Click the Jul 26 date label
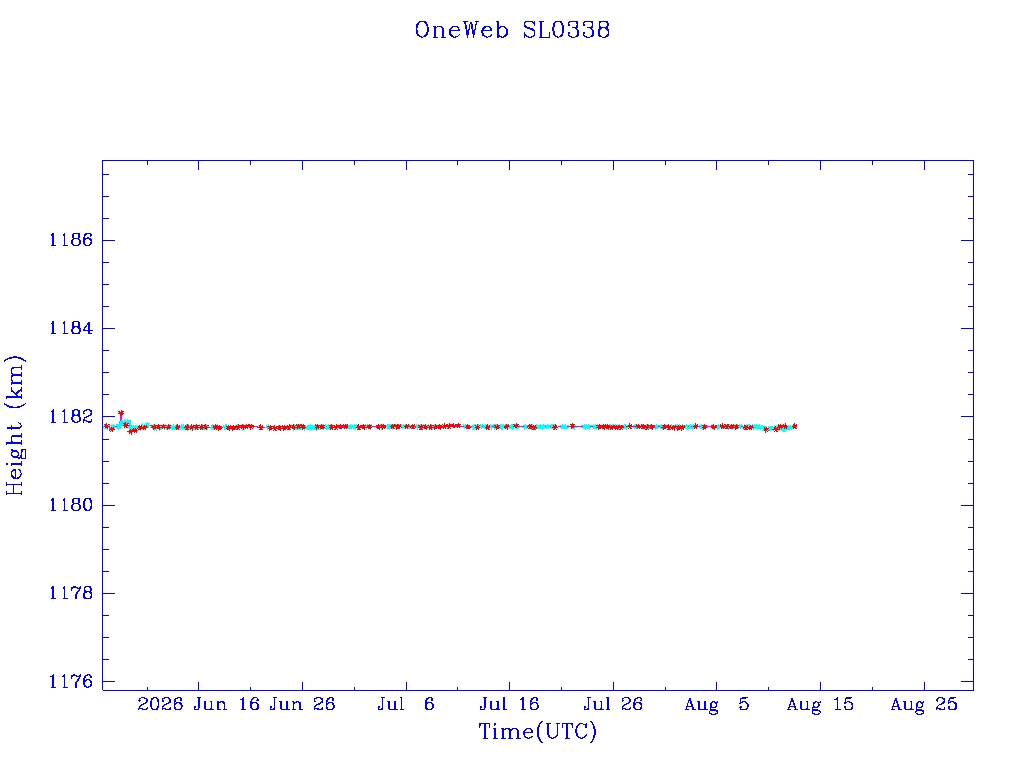 613,704
